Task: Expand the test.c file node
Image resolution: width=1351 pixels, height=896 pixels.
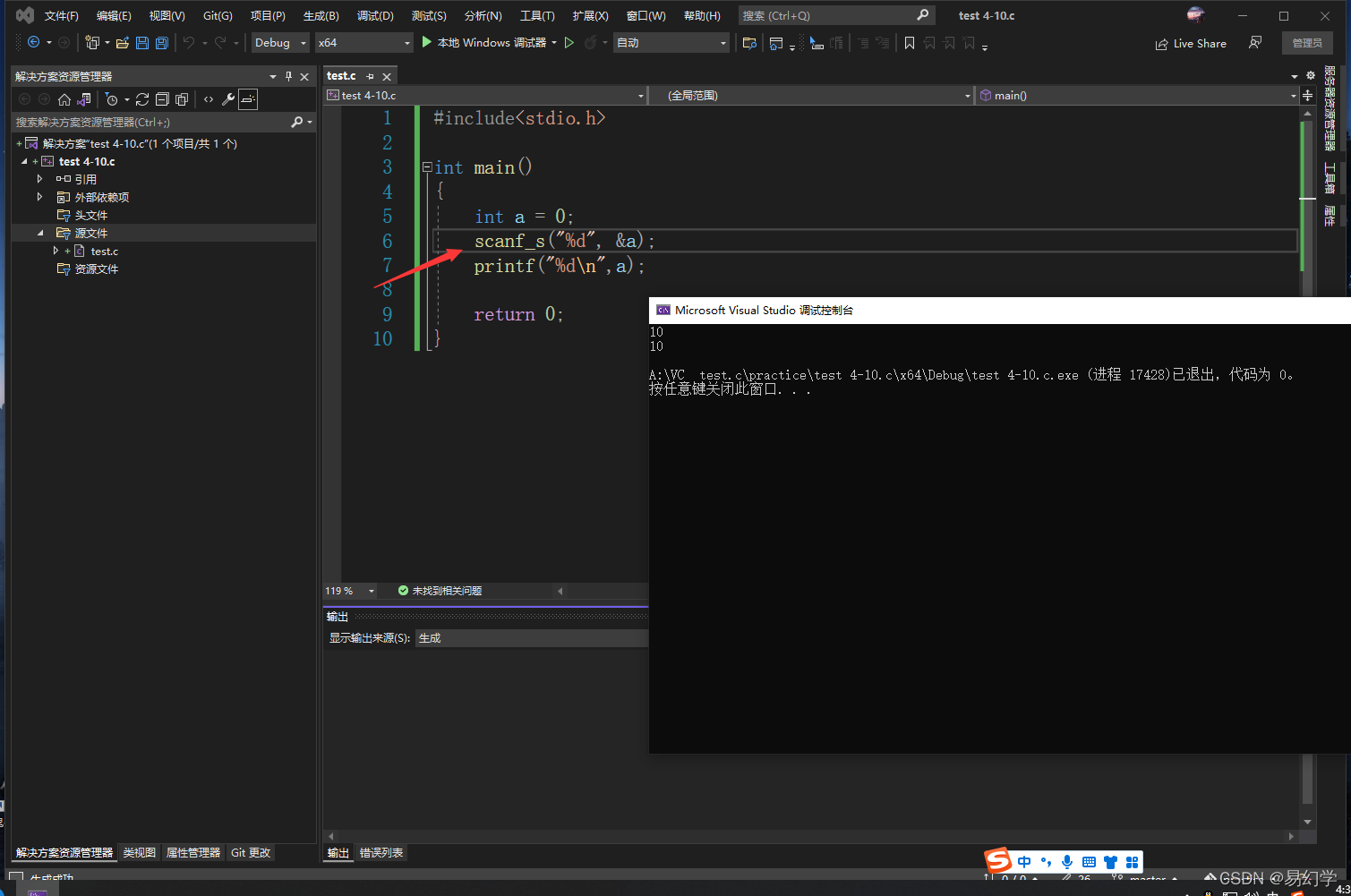Action: point(56,251)
